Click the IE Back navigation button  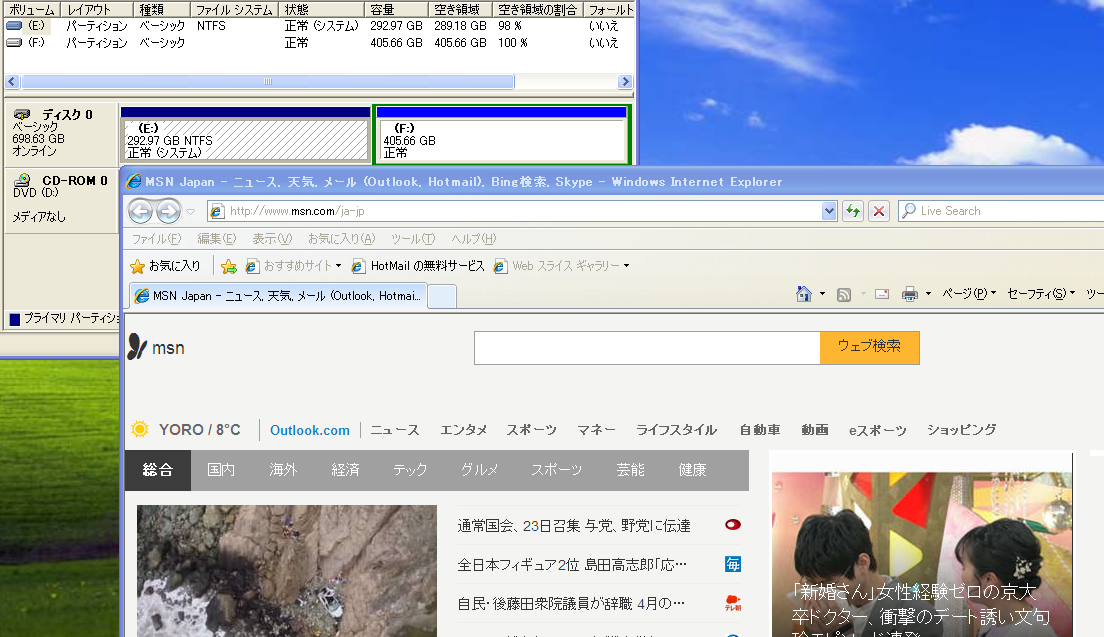(x=140, y=210)
